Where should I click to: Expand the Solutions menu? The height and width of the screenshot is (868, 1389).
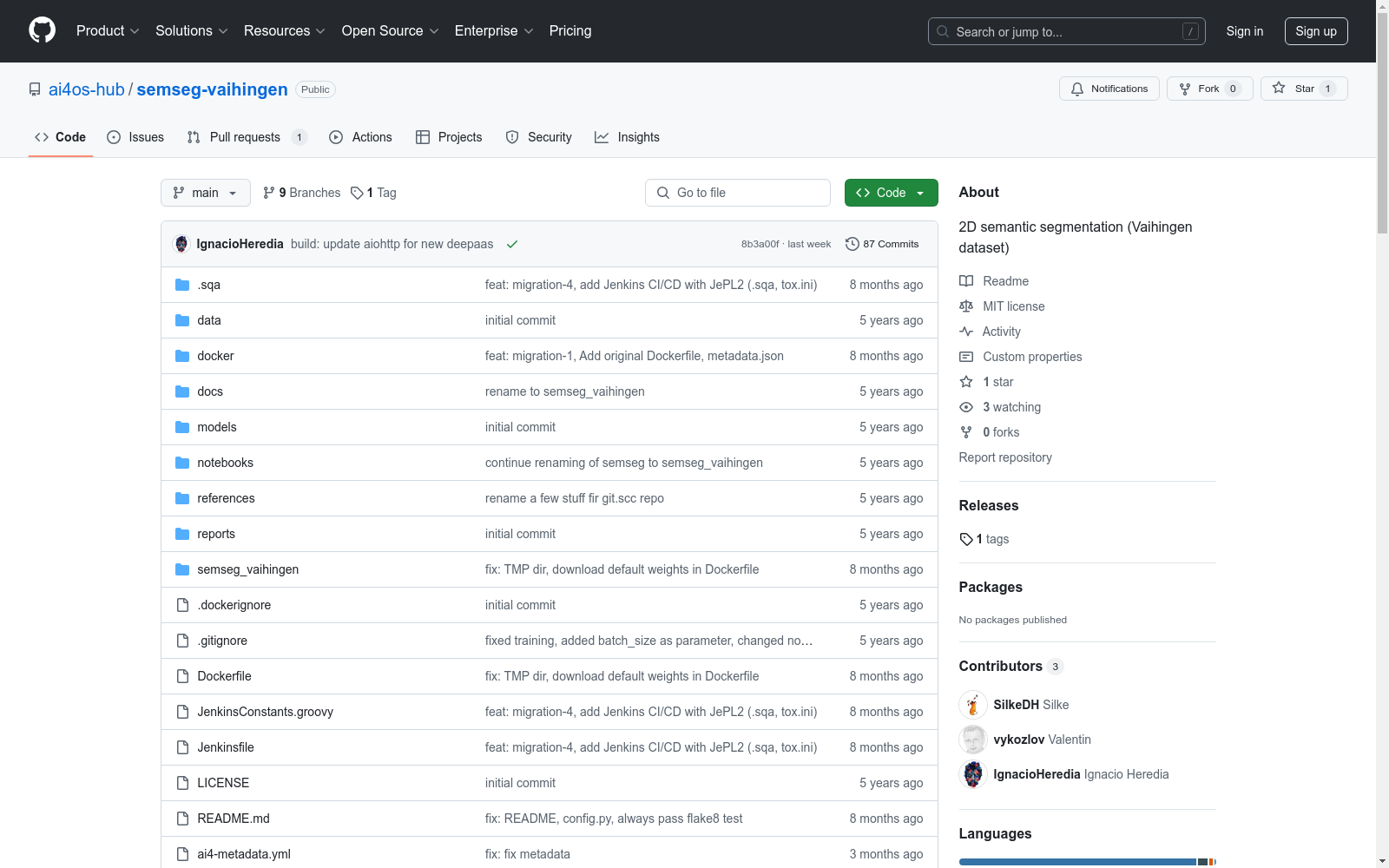point(192,31)
